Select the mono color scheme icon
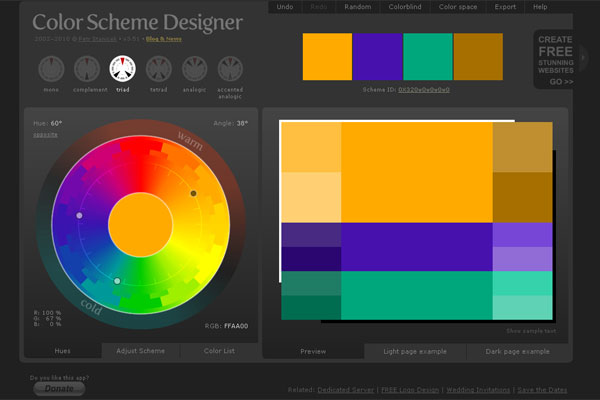 [x=51, y=68]
